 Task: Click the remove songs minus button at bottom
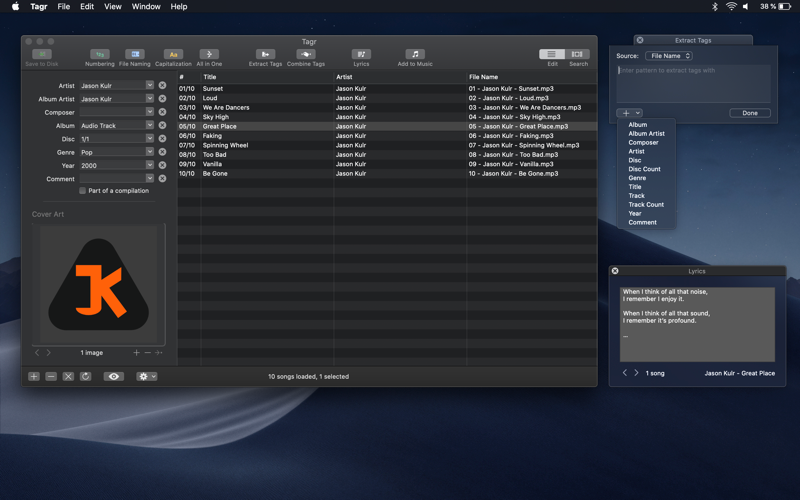[x=51, y=376]
